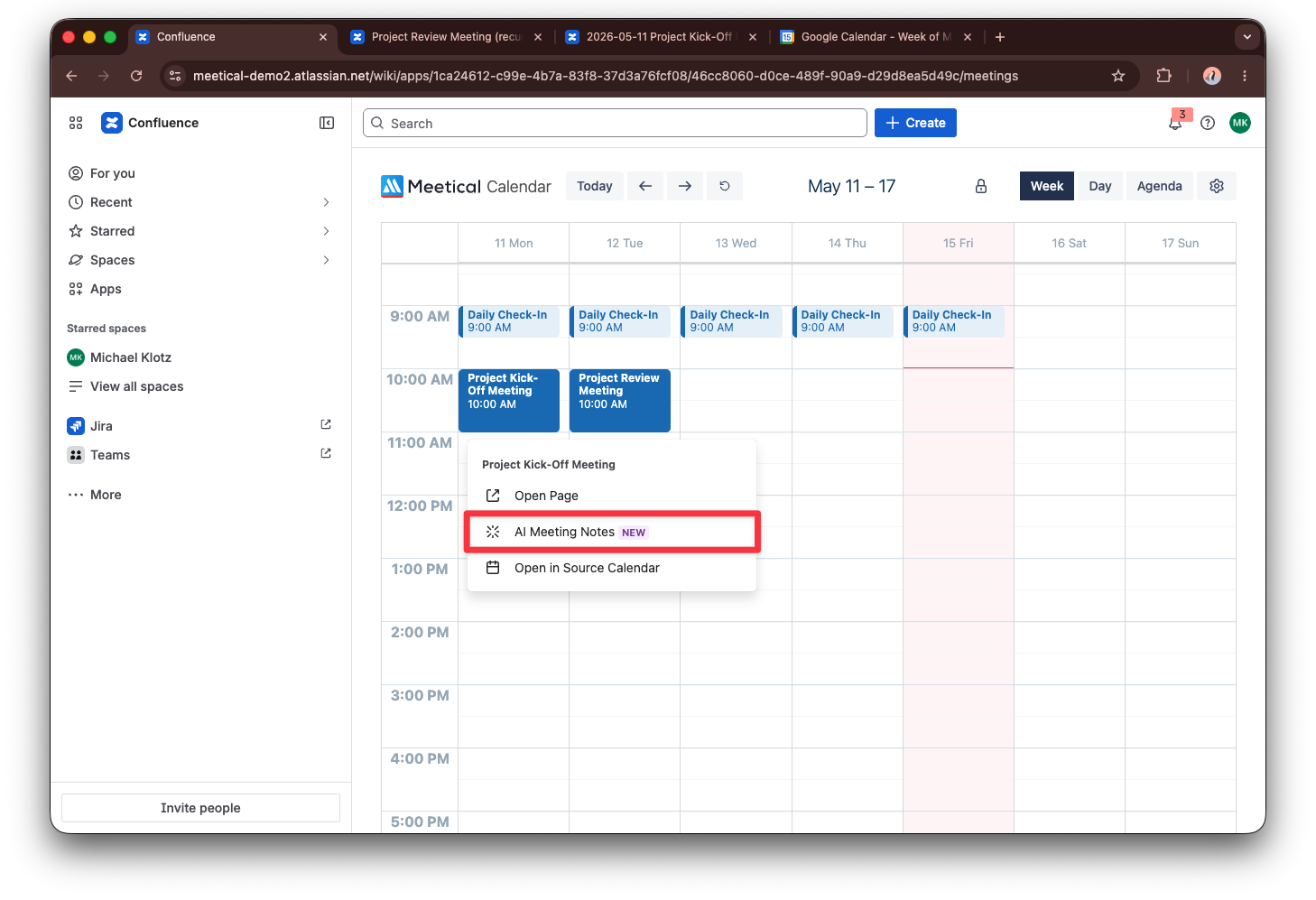Open the MK profile avatar menu
The image size is (1316, 900).
[x=1240, y=123]
